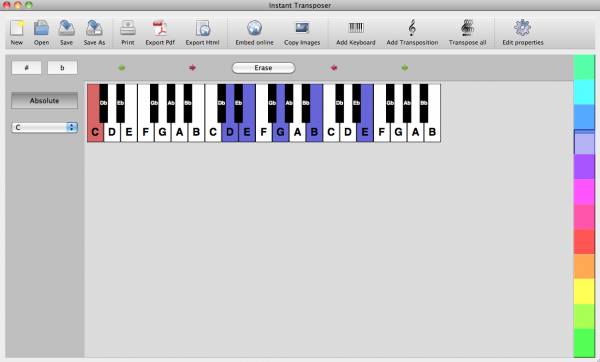Toggle the sharp (#) notation button
The height and width of the screenshot is (362, 600).
point(26,68)
